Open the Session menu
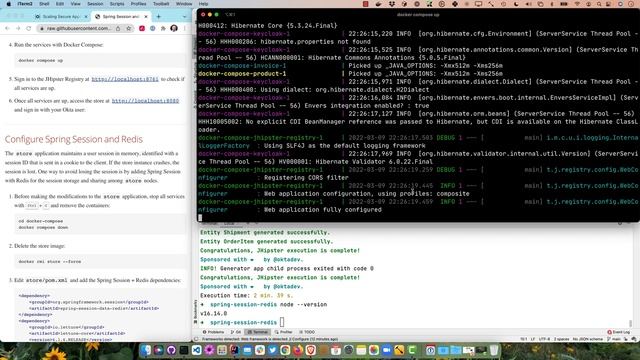640x360 pixels. click(95, 4)
